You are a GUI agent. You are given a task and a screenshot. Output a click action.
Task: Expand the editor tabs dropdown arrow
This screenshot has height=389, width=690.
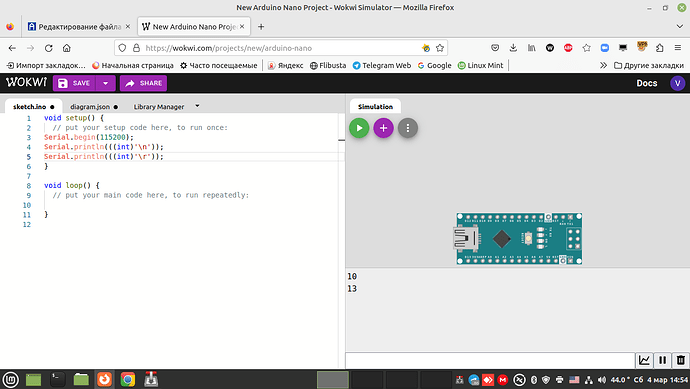point(197,106)
